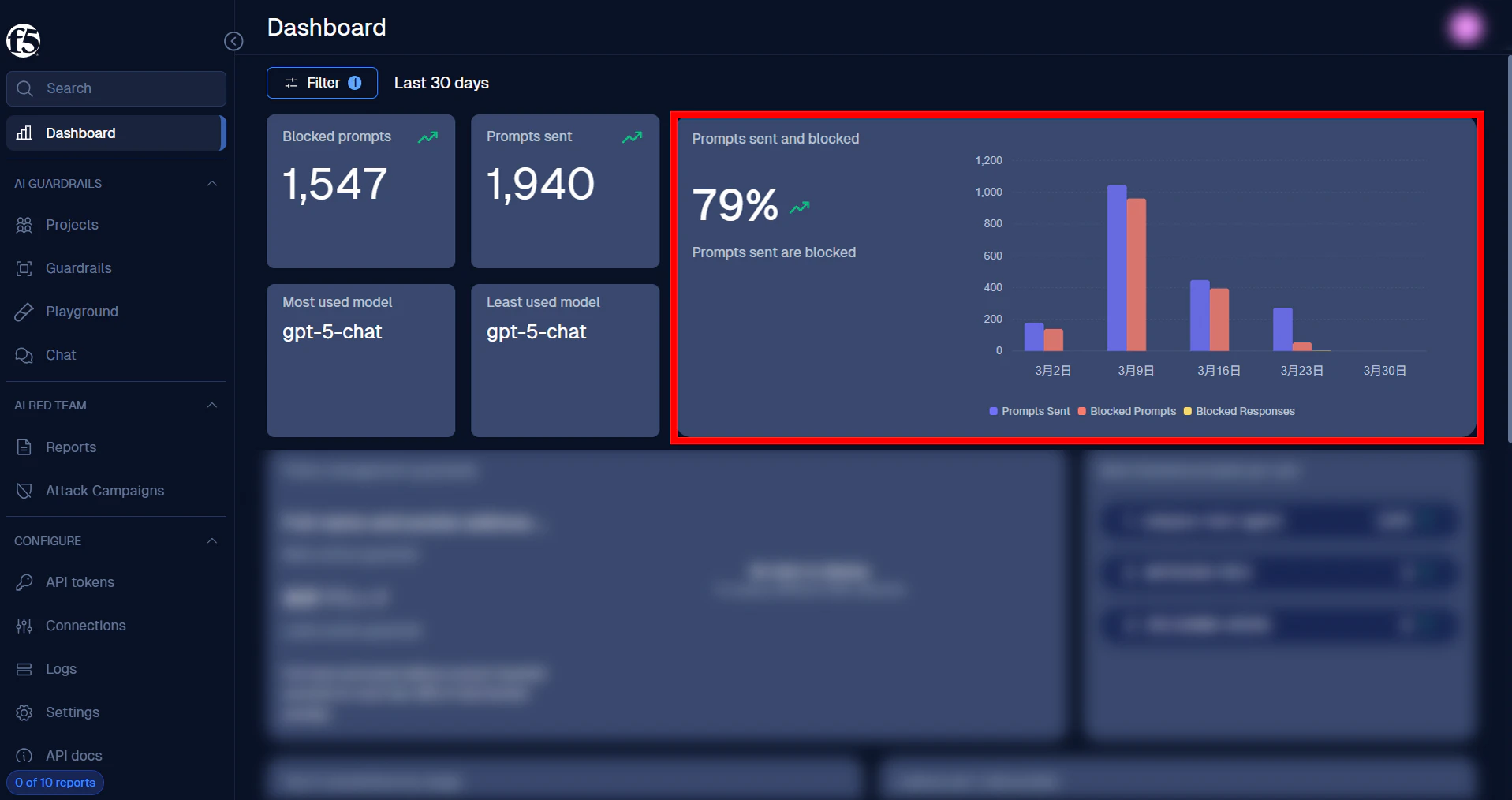Click the Dashboard page heading
Image resolution: width=1512 pixels, height=800 pixels.
pyautogui.click(x=327, y=28)
